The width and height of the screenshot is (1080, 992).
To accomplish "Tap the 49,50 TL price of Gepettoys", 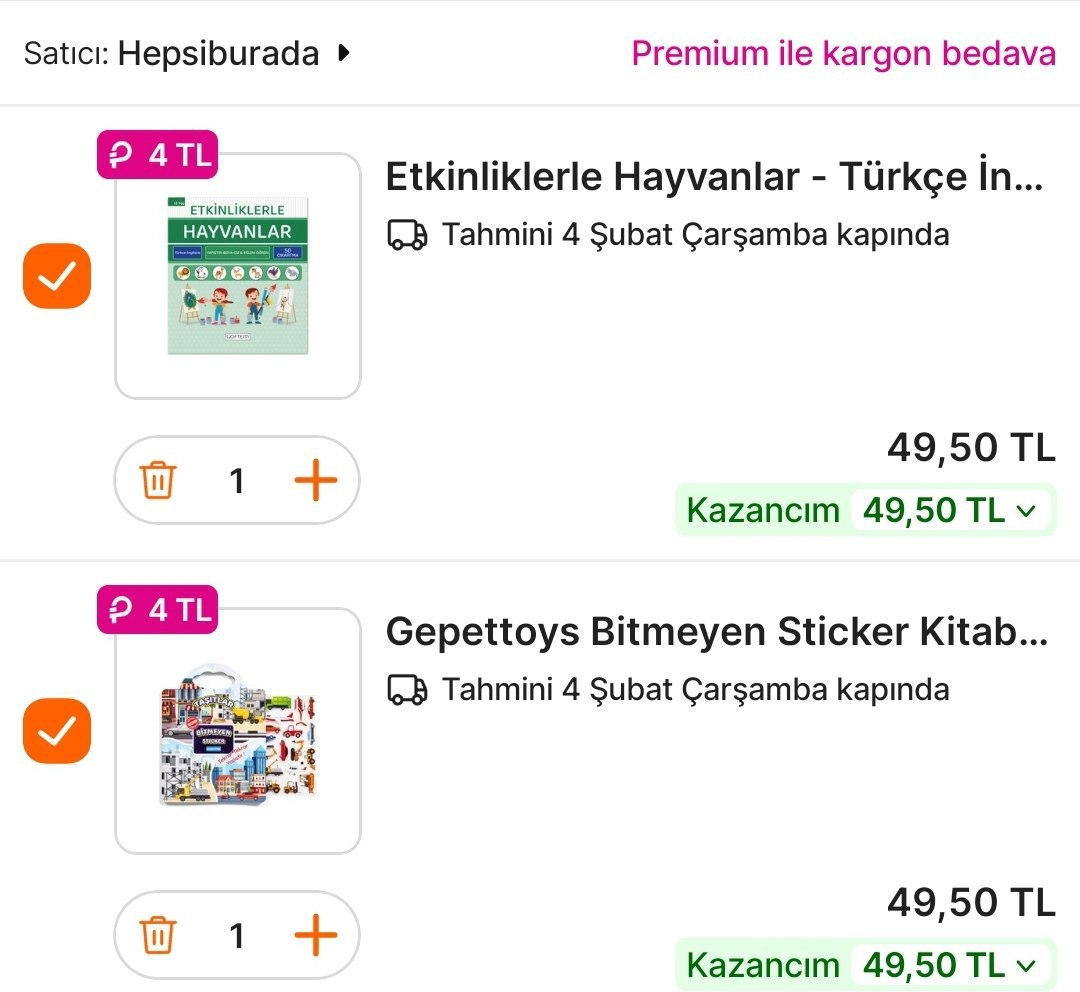I will (x=970, y=903).
